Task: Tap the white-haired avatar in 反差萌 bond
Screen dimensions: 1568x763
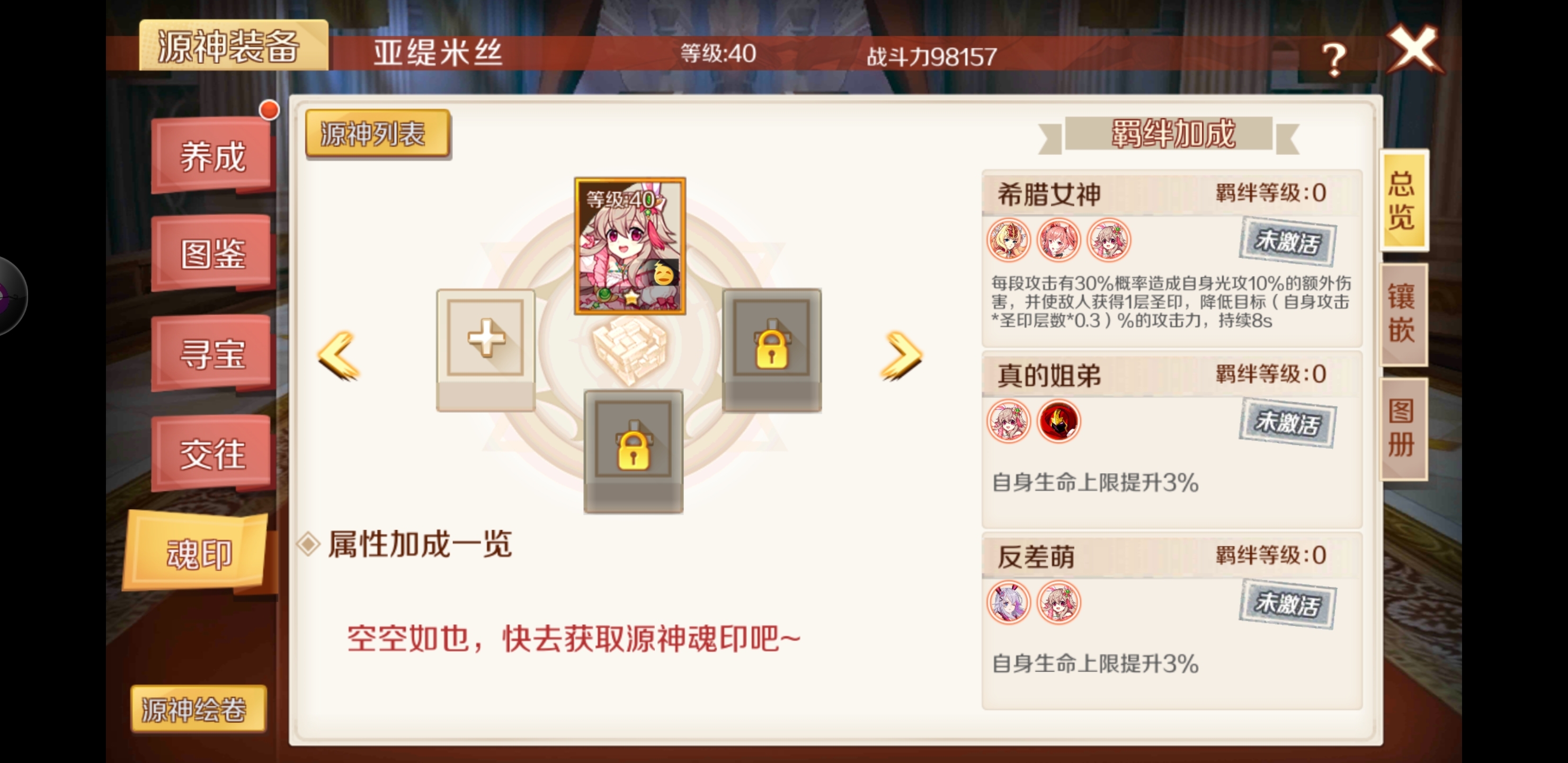Action: 1009,602
